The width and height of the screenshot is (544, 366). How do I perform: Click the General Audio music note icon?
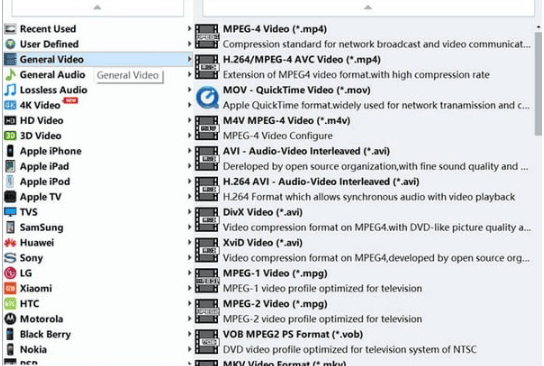(x=10, y=75)
